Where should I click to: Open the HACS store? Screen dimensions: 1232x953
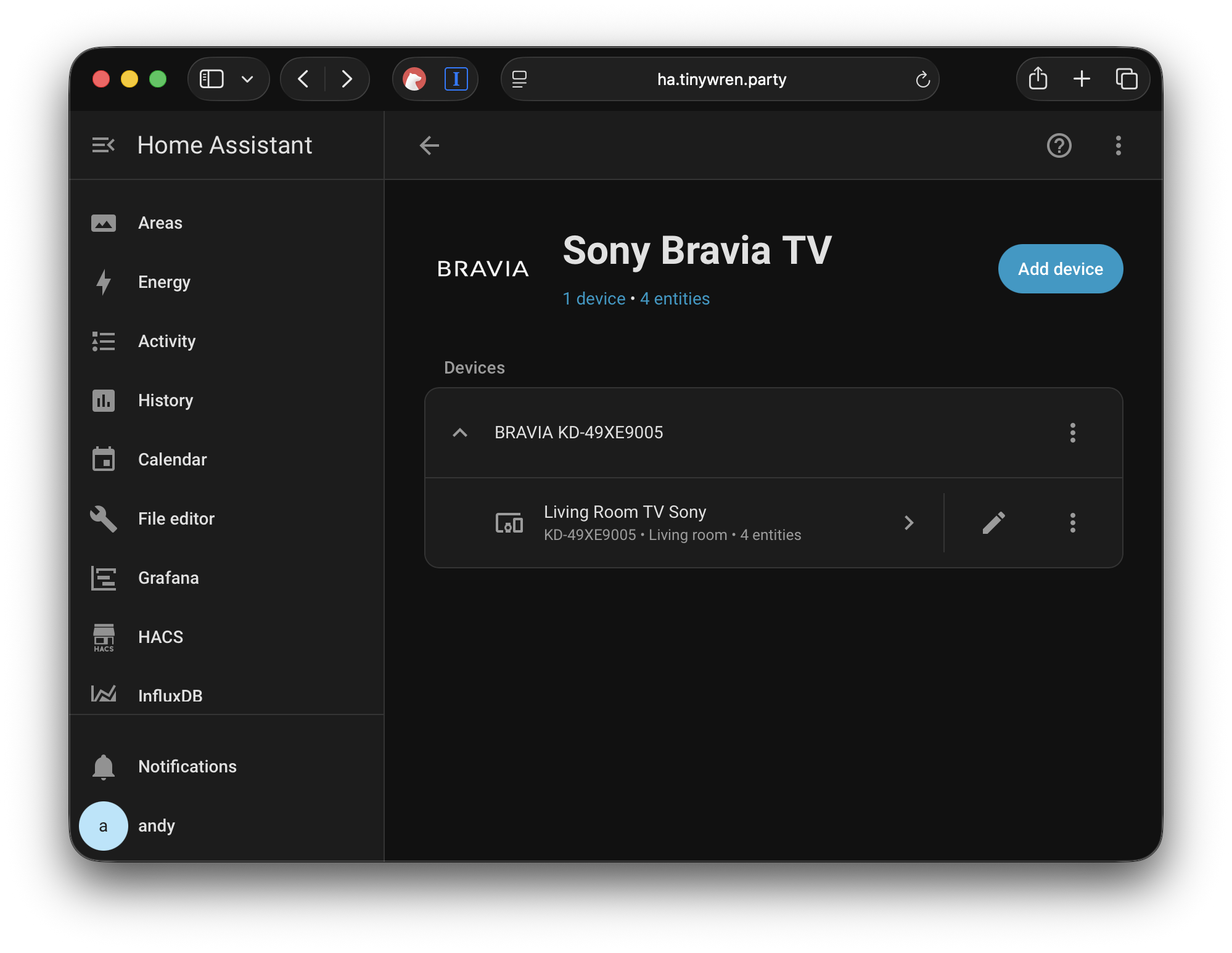coord(160,637)
